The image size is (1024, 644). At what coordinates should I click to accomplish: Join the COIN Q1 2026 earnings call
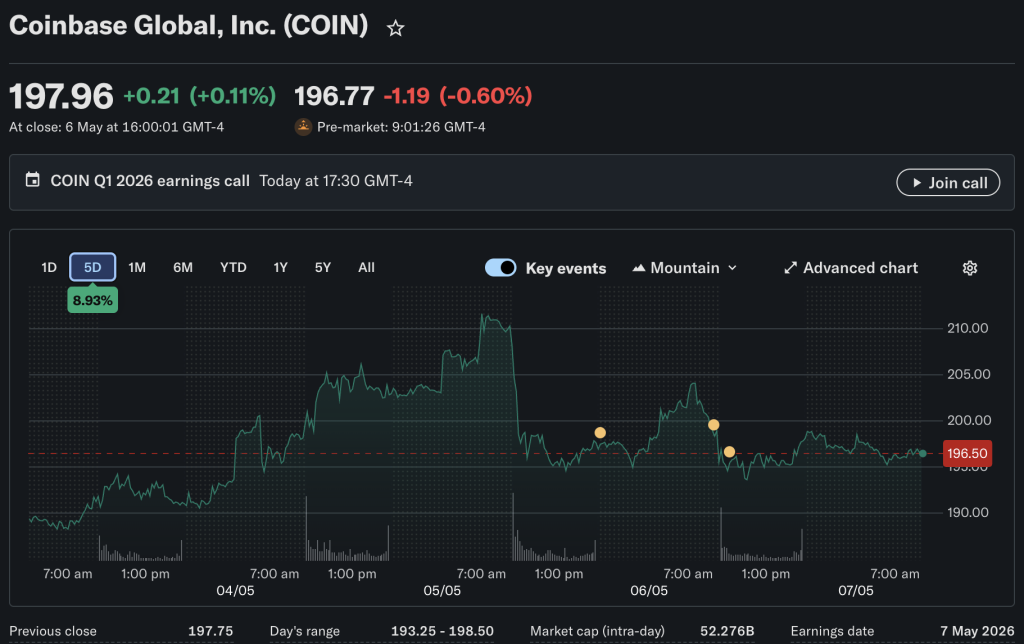click(948, 182)
